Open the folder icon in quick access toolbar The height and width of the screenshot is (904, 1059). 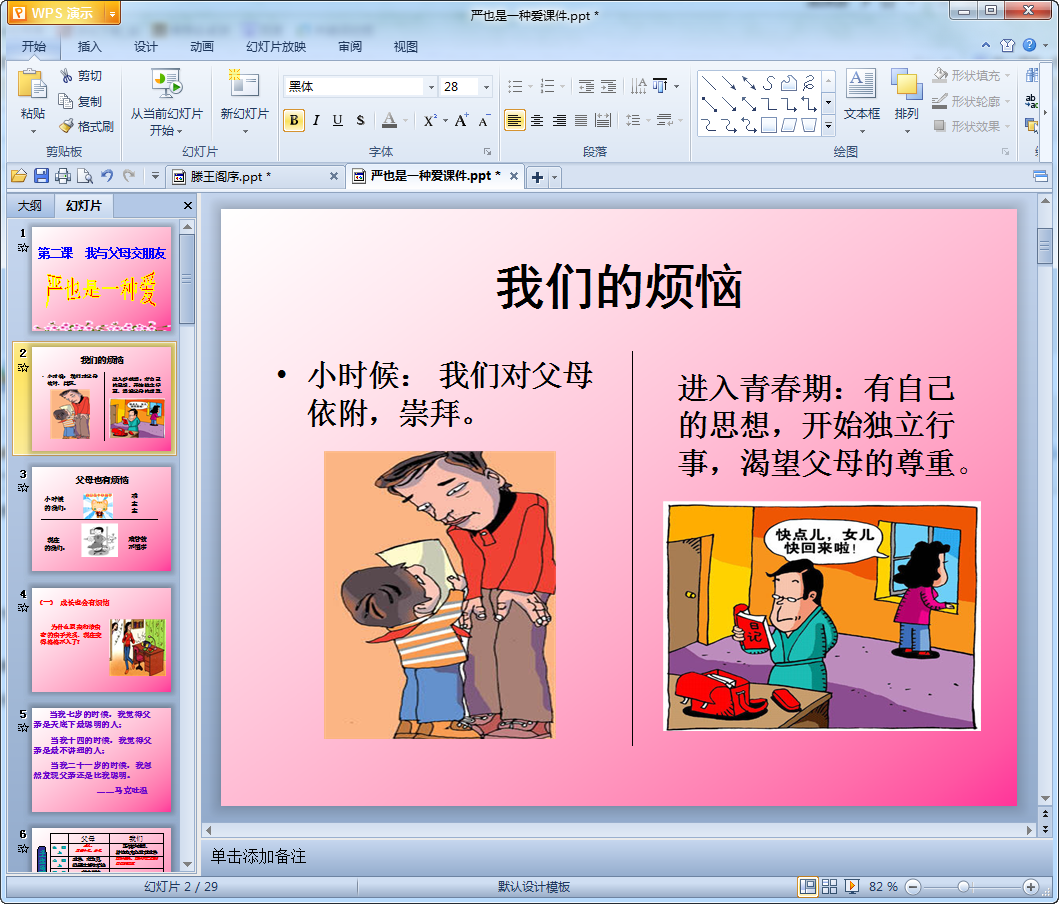coord(19,177)
